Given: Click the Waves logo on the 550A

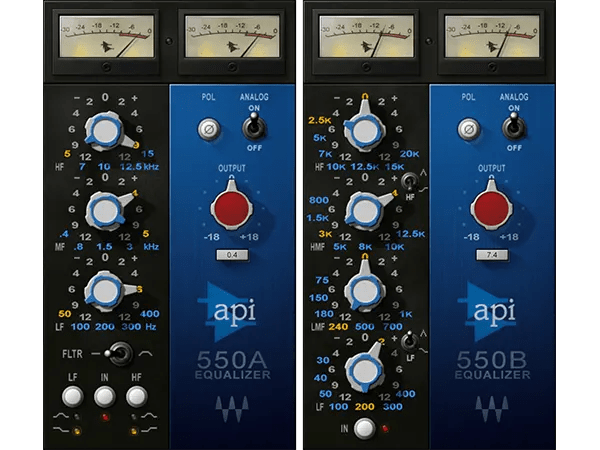Looking at the screenshot, I should (x=232, y=408).
